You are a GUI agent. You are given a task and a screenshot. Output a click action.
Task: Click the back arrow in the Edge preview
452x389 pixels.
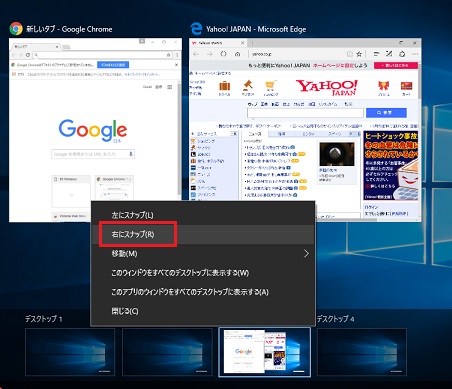click(x=196, y=54)
